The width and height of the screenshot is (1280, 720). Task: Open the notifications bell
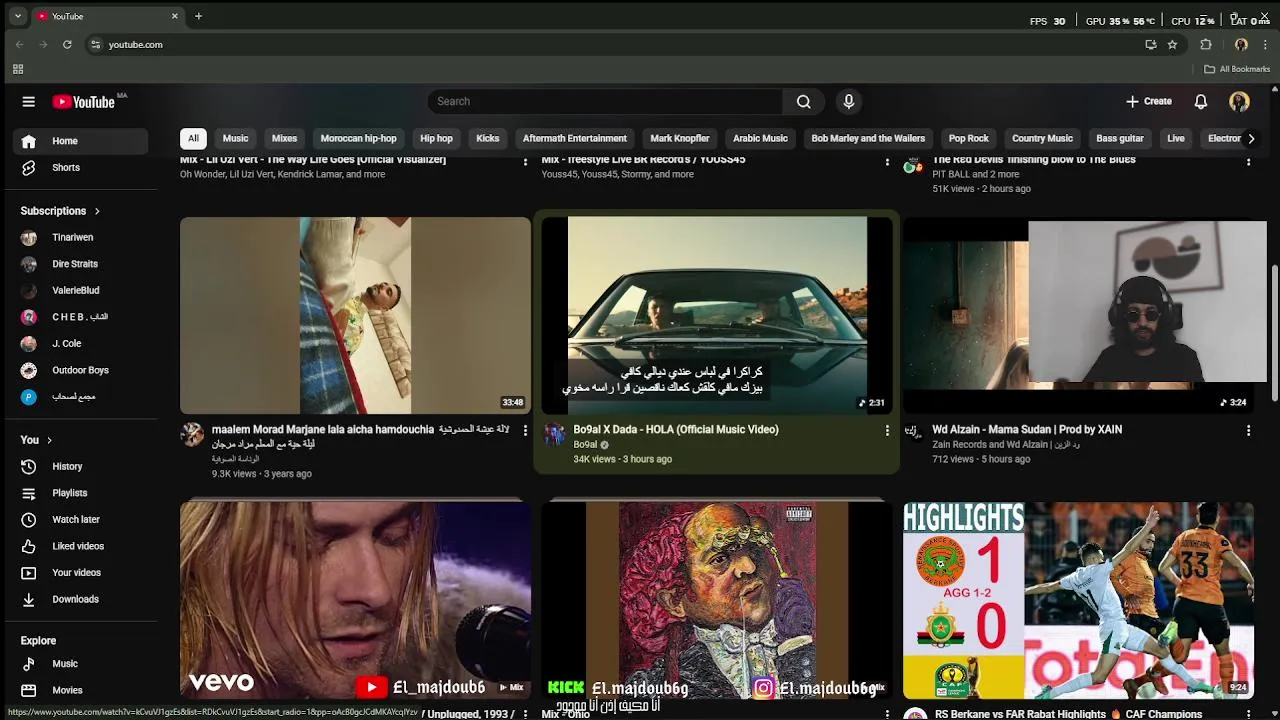click(x=1201, y=101)
